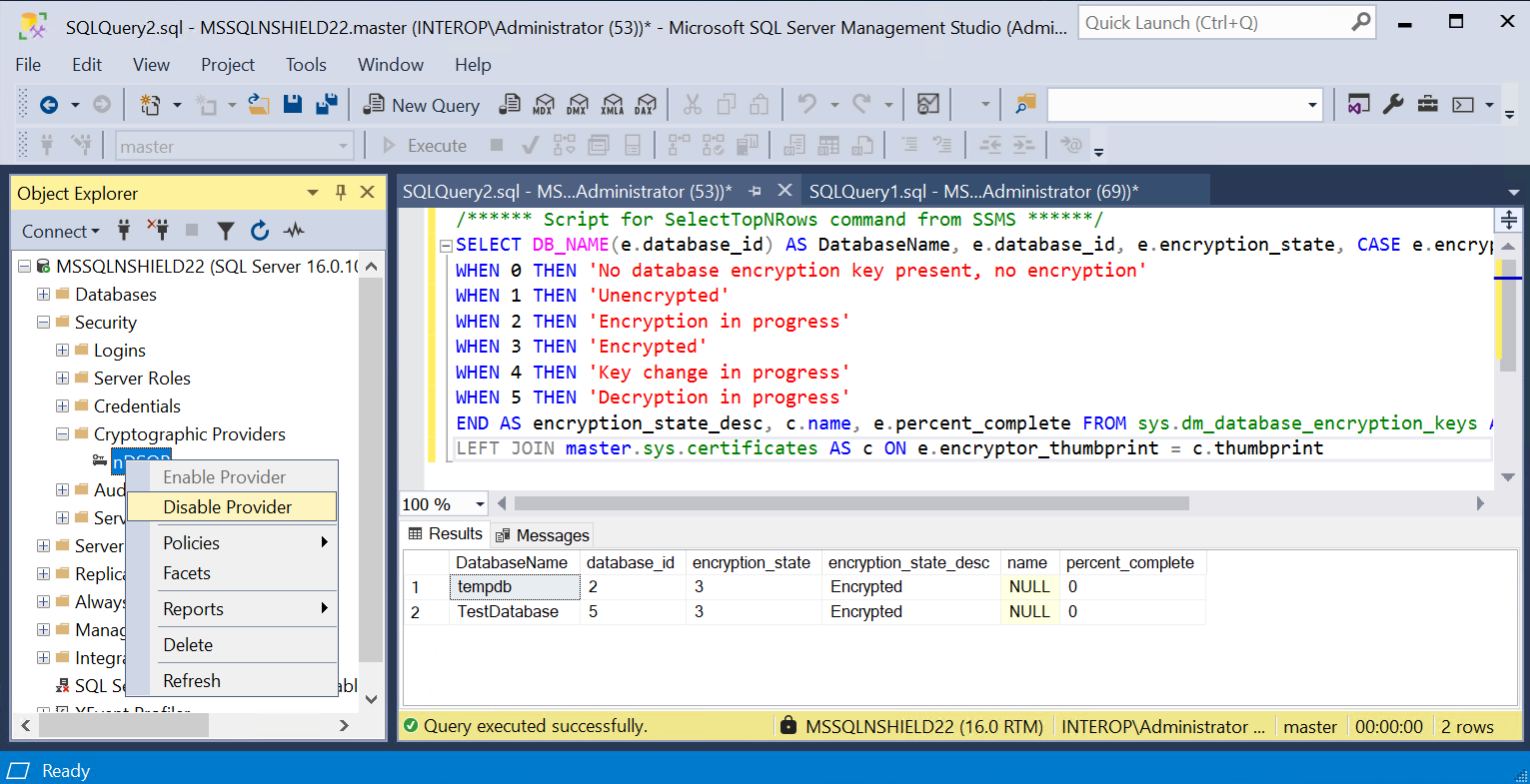Close the Object Explorer panel
1530x784 pixels.
[x=368, y=192]
